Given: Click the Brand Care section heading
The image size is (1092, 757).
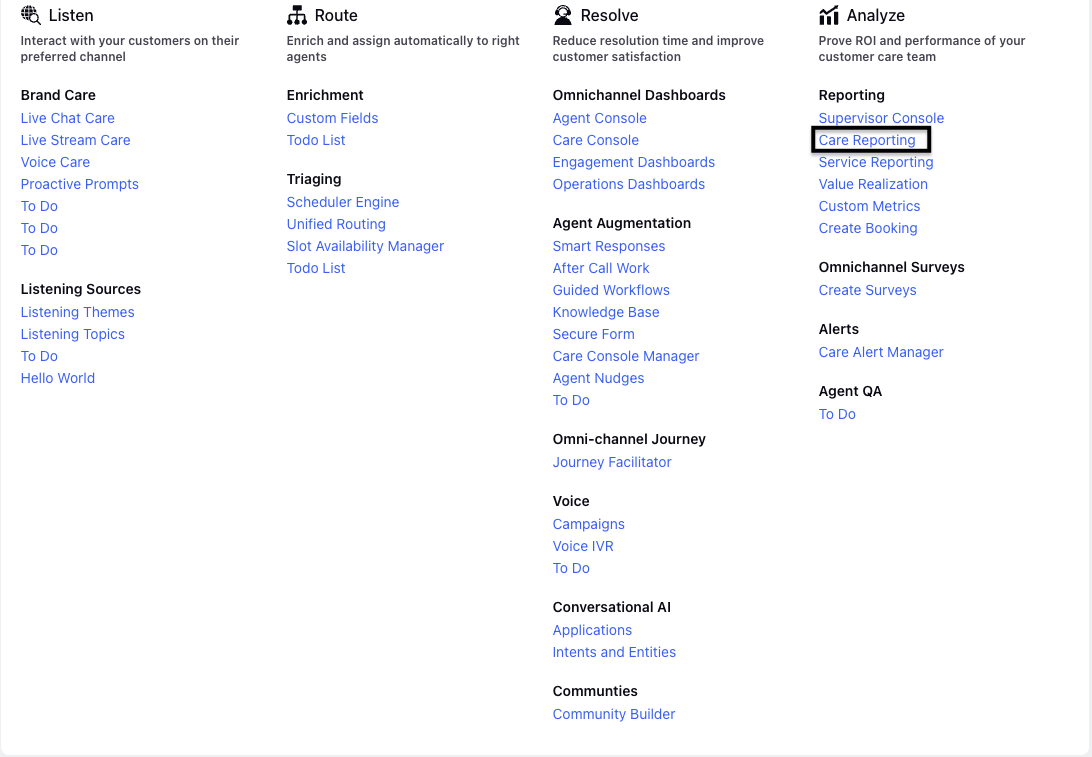Looking at the screenshot, I should click(x=58, y=95).
